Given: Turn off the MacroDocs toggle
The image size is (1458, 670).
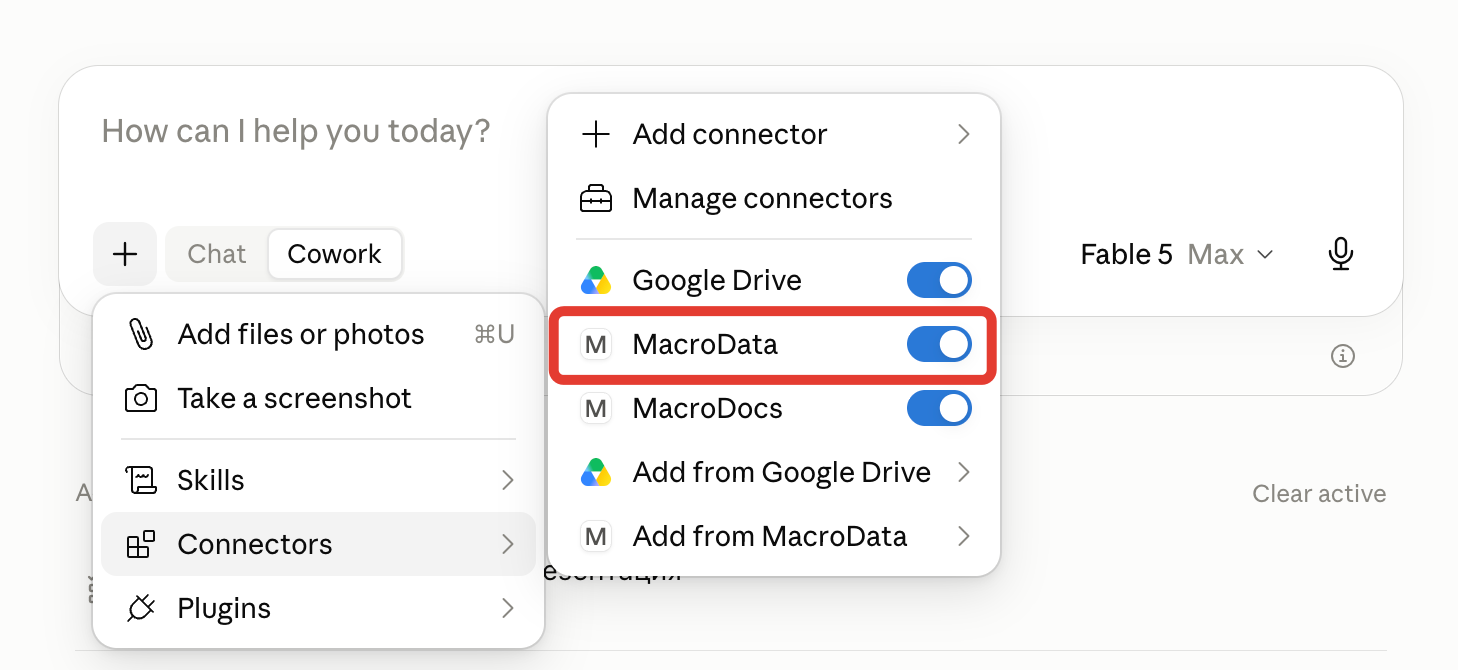Looking at the screenshot, I should (939, 408).
